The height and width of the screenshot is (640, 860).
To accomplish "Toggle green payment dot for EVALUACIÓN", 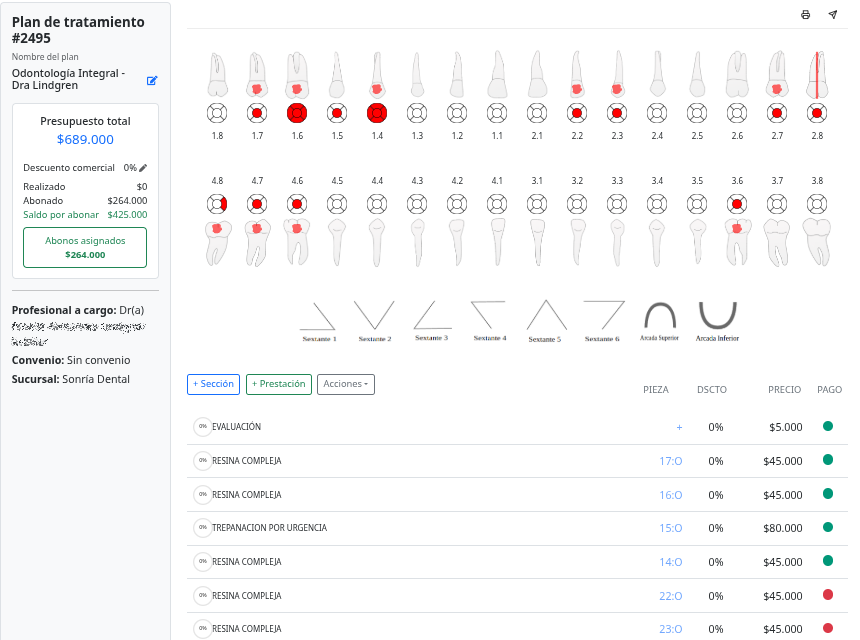I will 828,426.
